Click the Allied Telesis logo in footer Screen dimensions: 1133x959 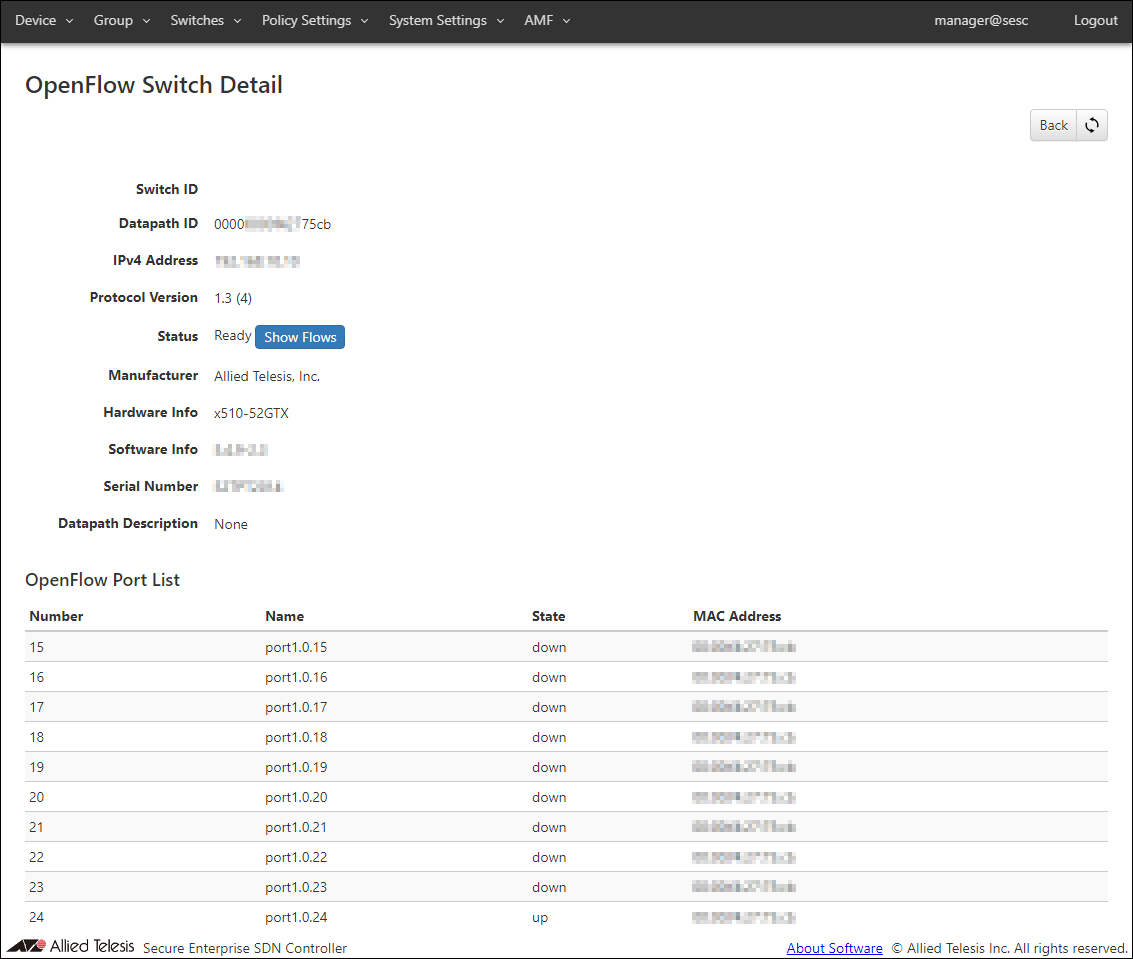pos(70,946)
